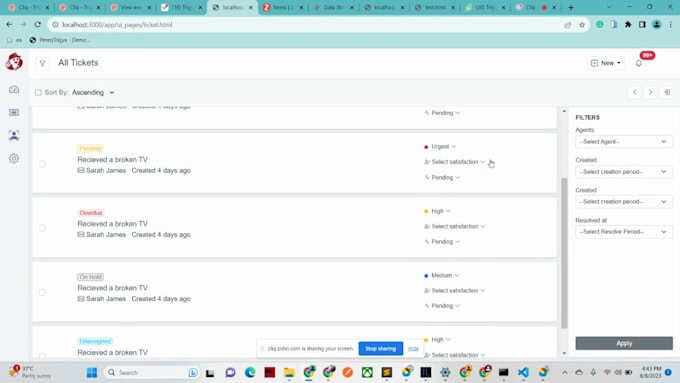The height and width of the screenshot is (383, 680).
Task: Open the browser profile avatar
Action: point(657,25)
